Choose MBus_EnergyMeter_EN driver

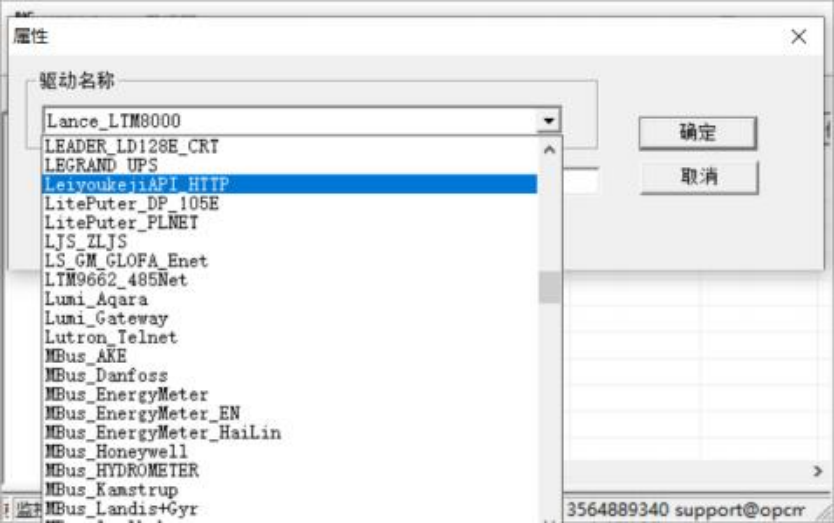[290, 413]
